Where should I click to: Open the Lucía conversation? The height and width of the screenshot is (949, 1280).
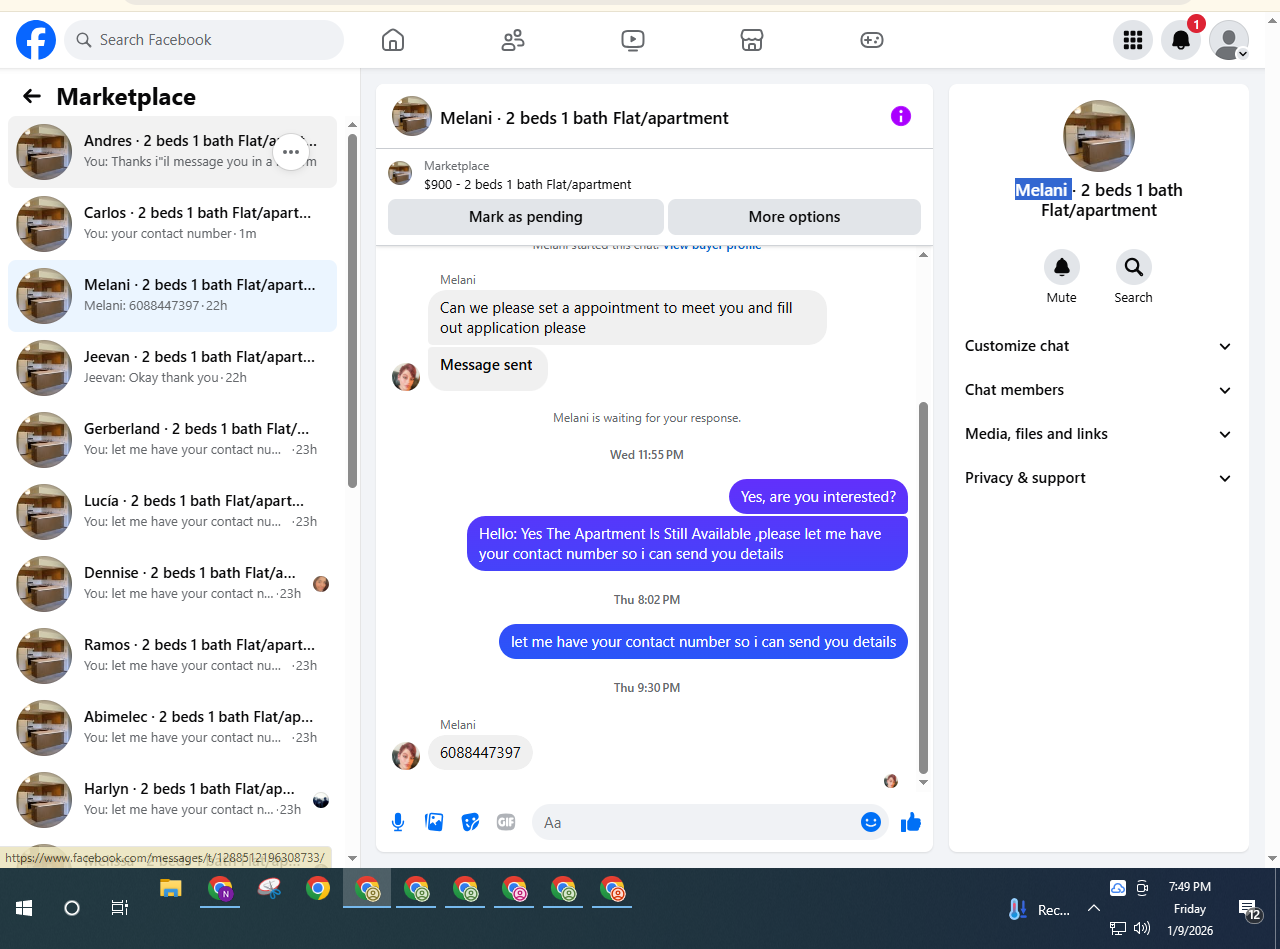click(172, 512)
